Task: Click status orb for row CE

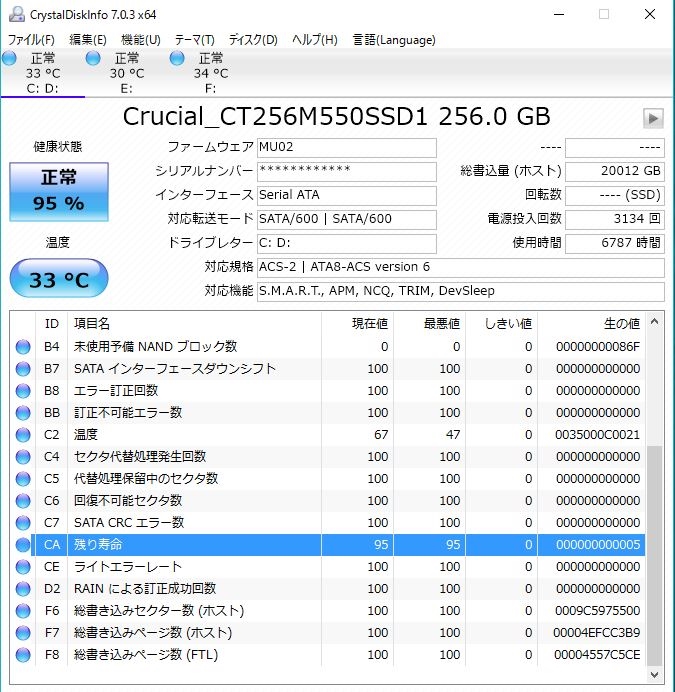Action: (23, 567)
